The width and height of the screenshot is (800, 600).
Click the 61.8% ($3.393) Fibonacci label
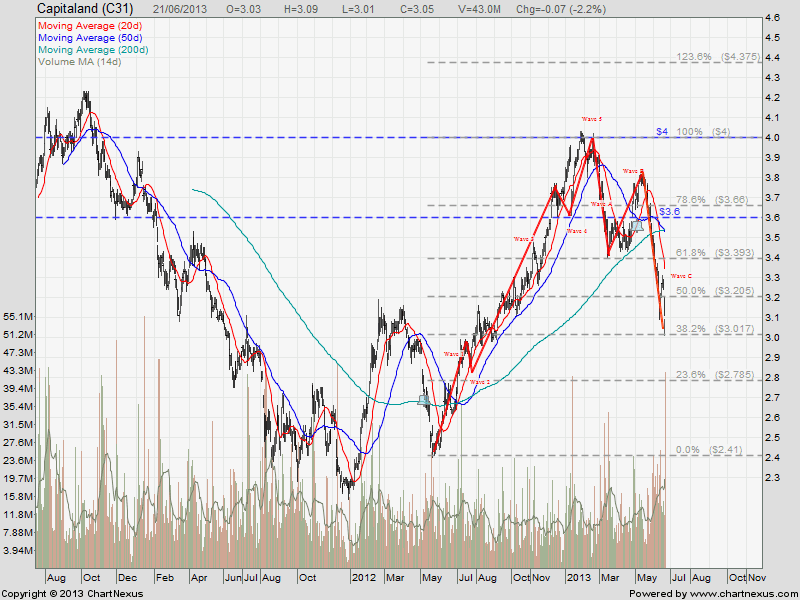click(715, 253)
